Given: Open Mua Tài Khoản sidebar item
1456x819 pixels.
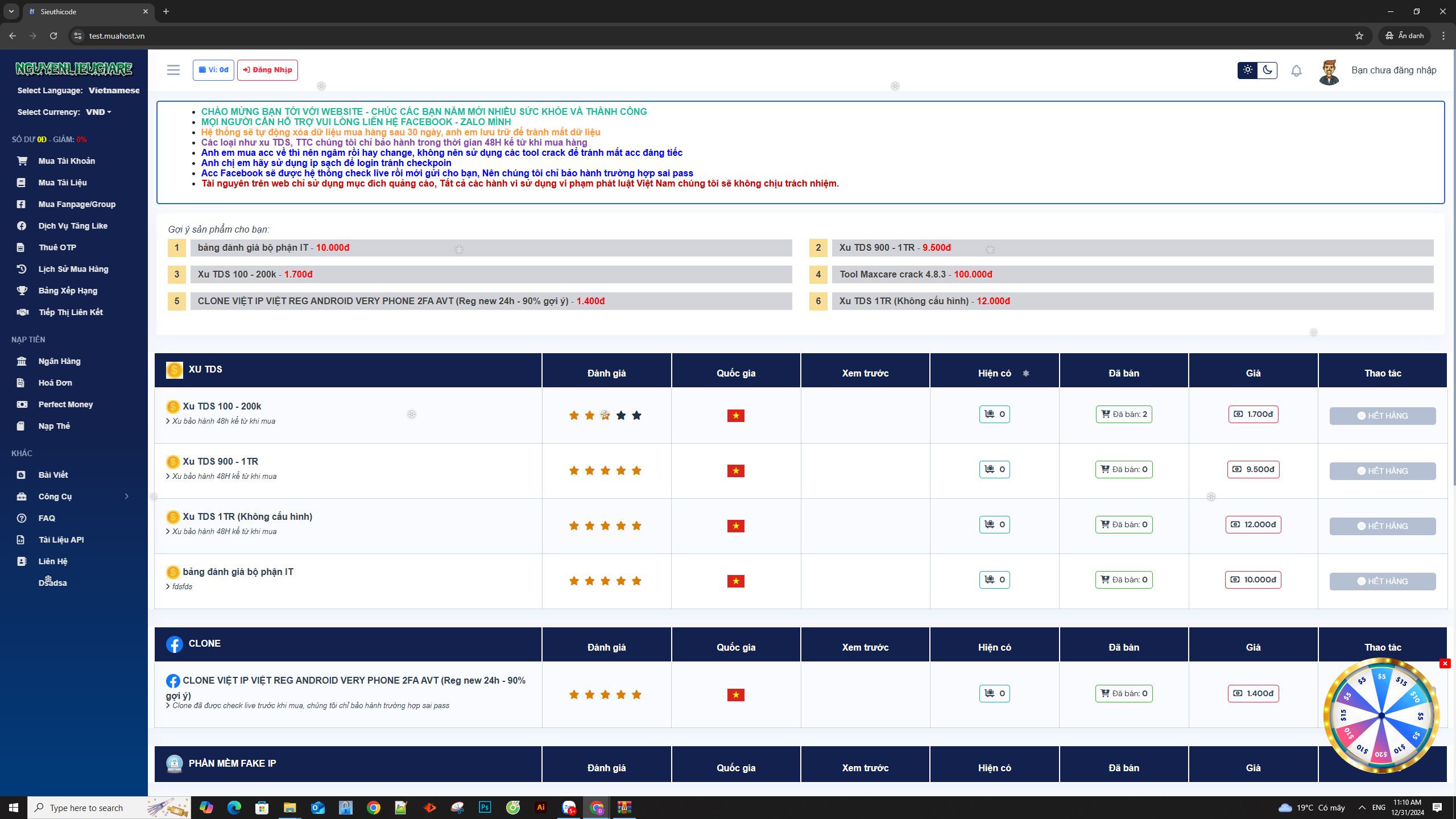Looking at the screenshot, I should 67,161.
